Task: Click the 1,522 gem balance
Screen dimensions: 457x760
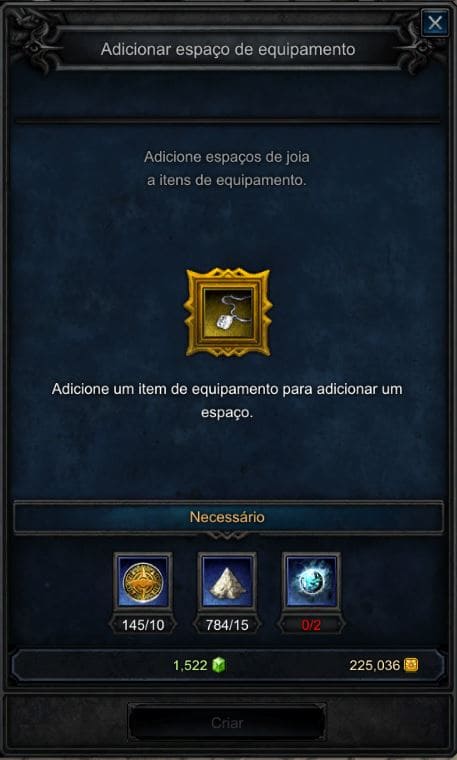Action: 190,665
